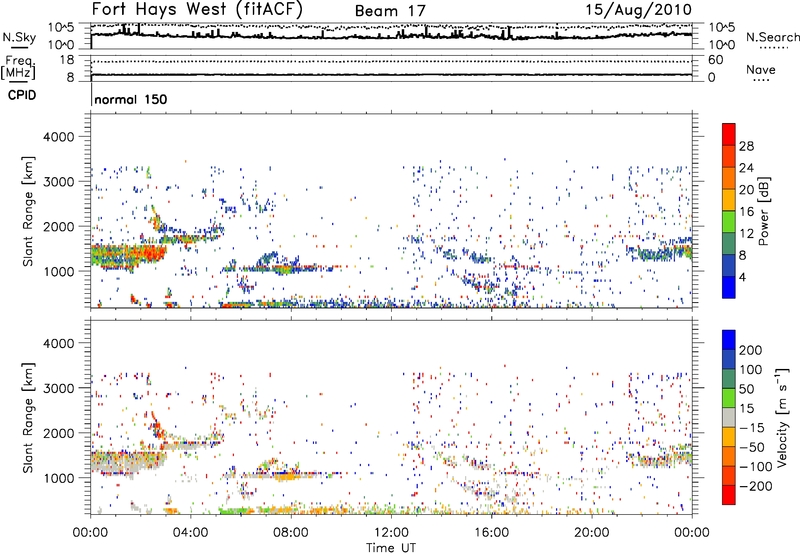
Task: Click the orange velocity band near 08:00
Action: [288, 477]
